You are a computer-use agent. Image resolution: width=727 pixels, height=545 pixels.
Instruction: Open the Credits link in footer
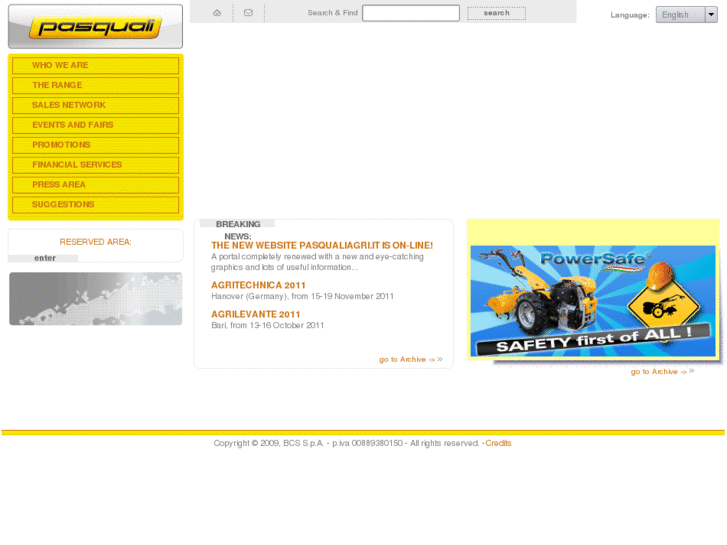click(498, 443)
